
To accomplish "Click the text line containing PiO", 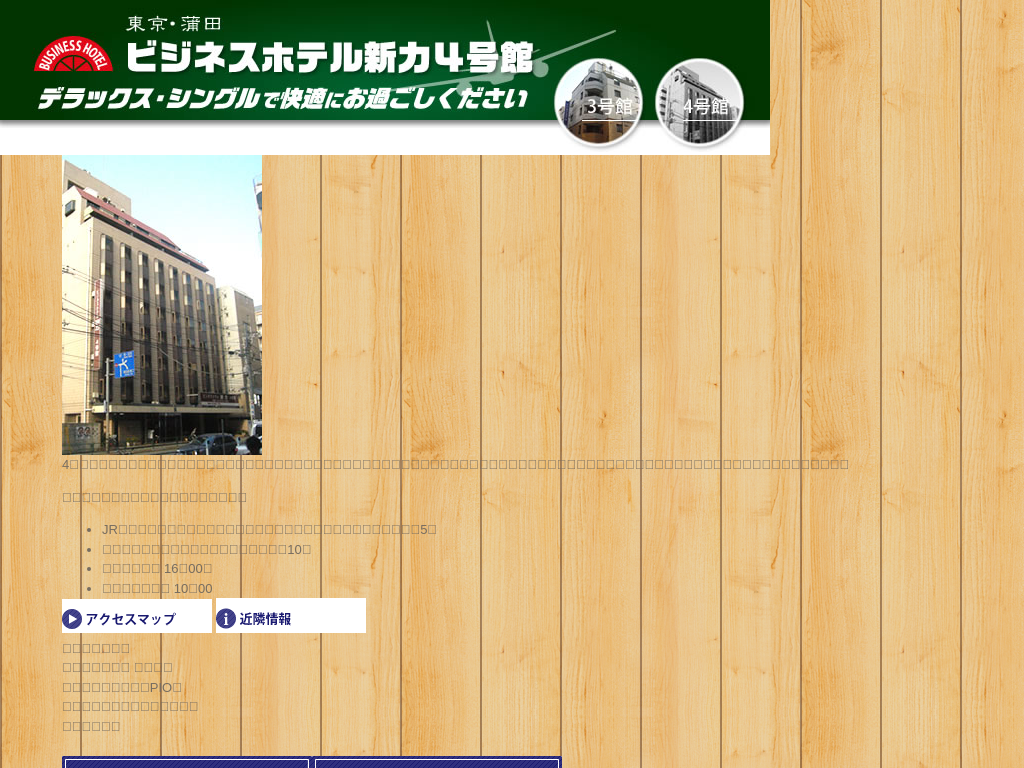I will (122, 687).
